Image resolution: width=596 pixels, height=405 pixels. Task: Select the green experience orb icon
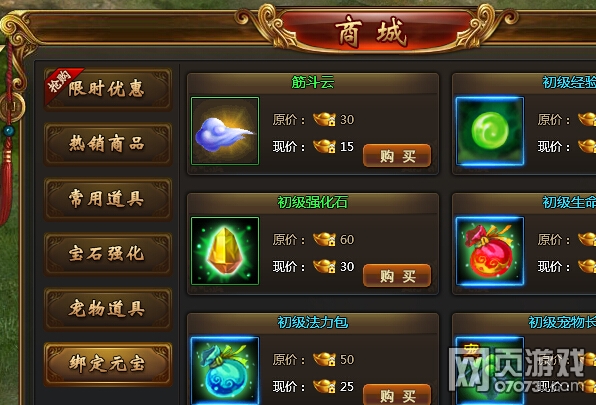point(490,131)
